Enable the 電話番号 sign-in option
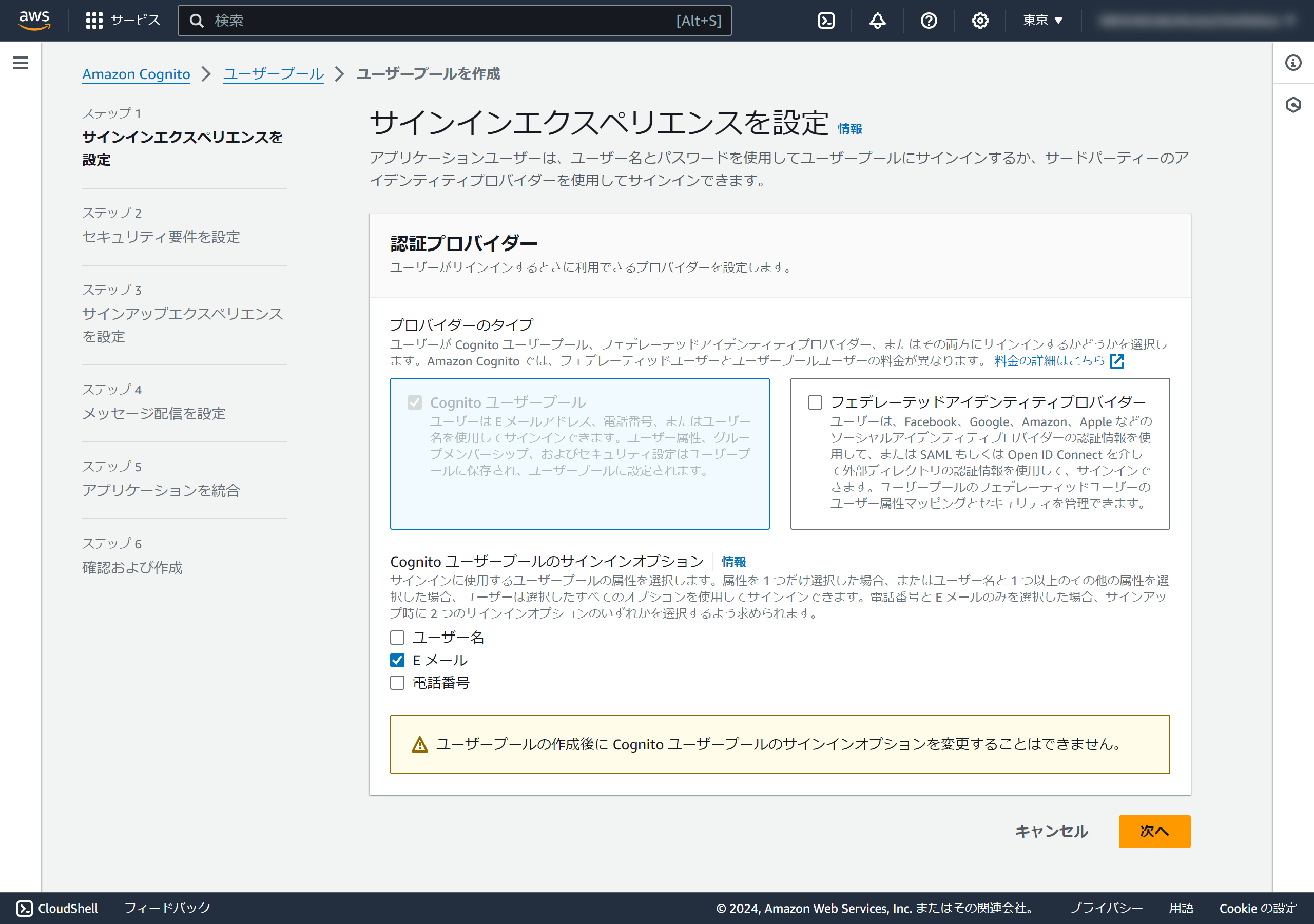Viewport: 1314px width, 924px height. click(397, 682)
